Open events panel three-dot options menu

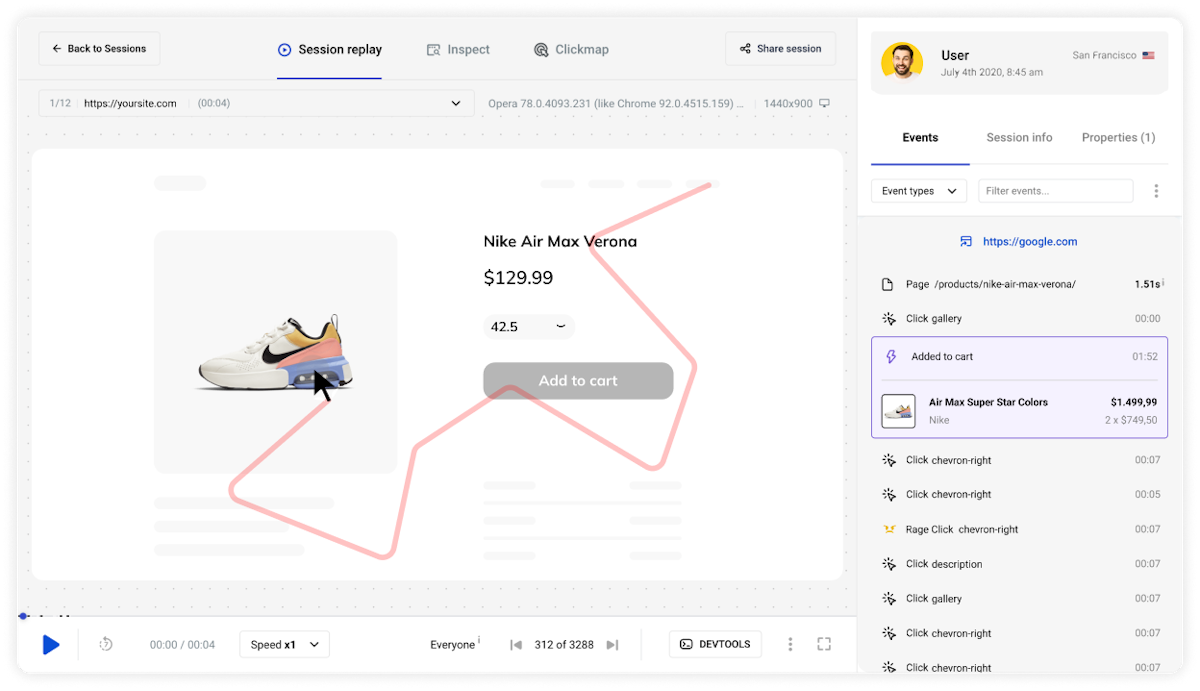(x=1156, y=191)
